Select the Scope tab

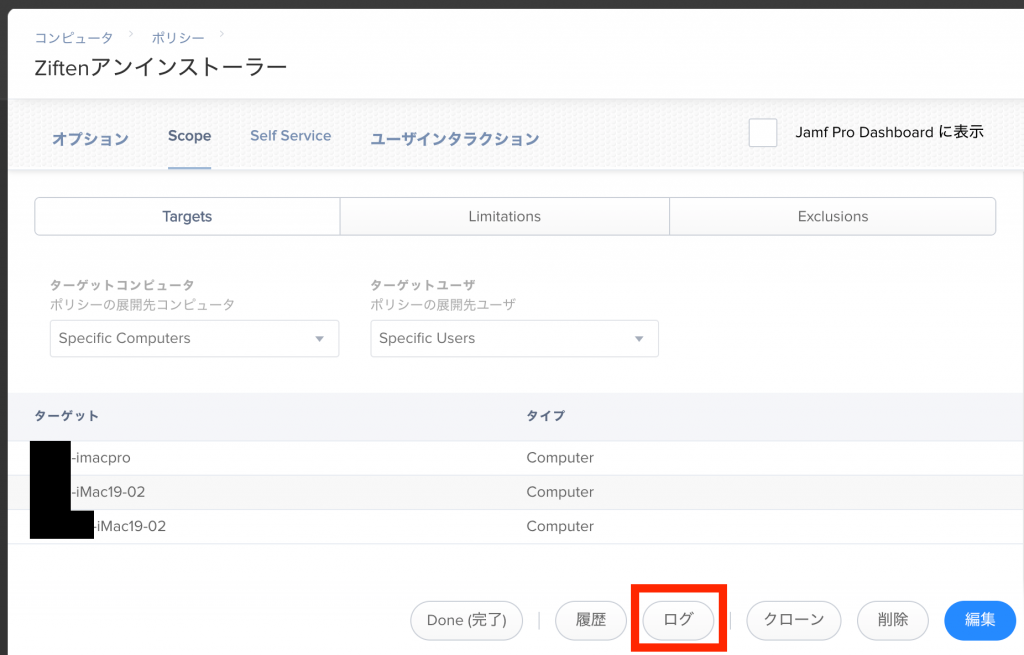(x=189, y=136)
